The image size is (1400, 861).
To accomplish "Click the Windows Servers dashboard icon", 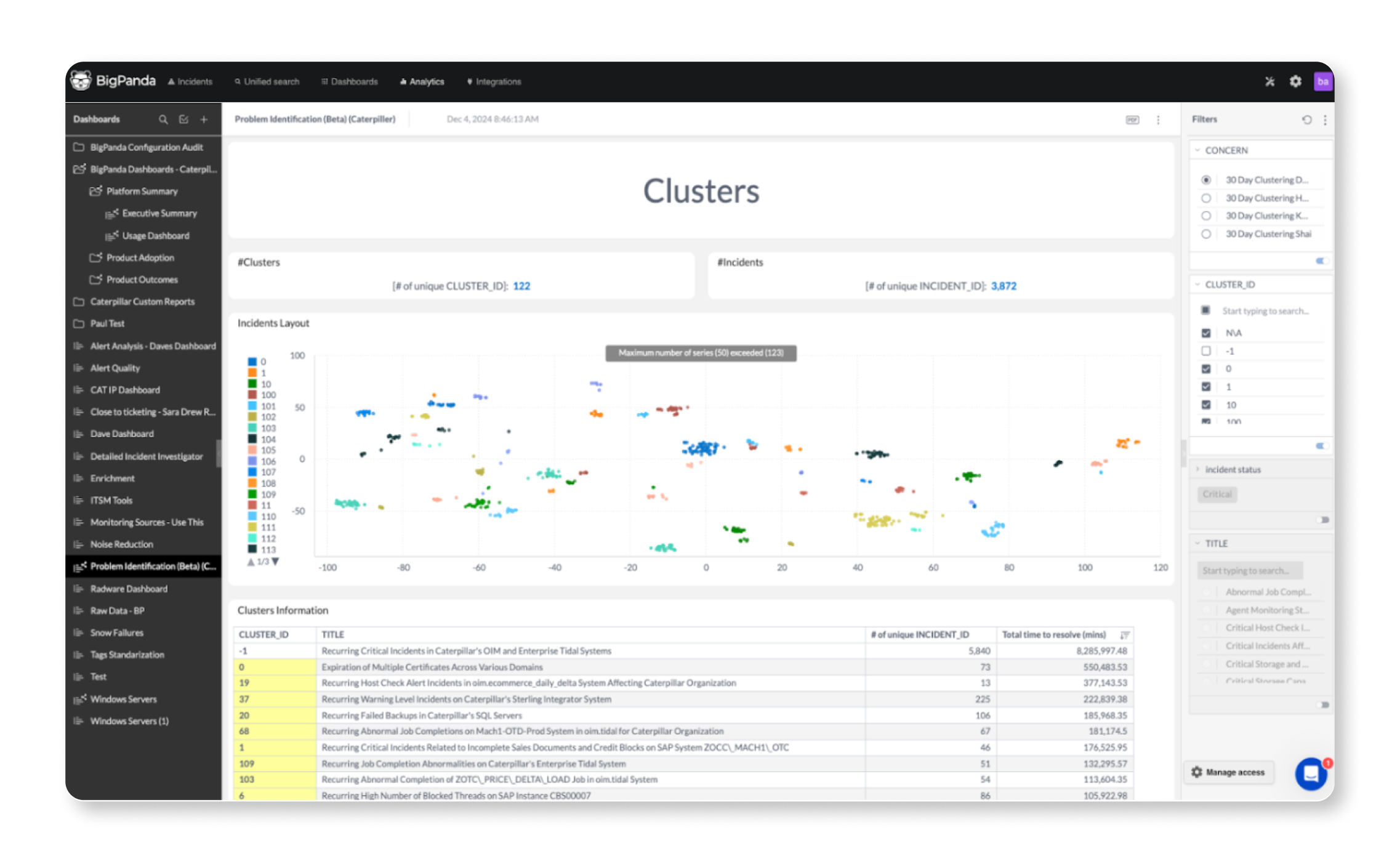I will [x=79, y=699].
